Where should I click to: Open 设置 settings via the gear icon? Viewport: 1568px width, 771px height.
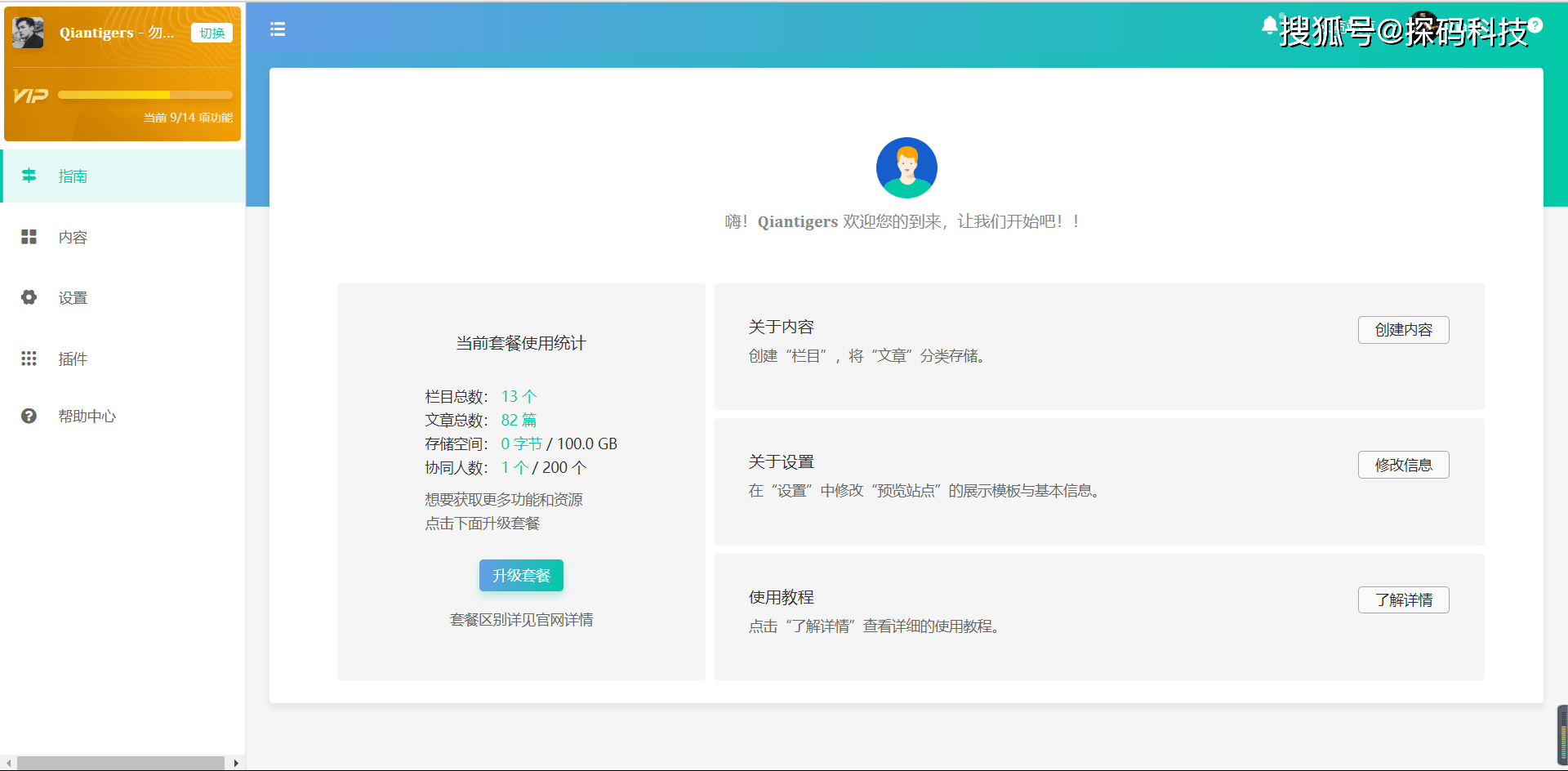[29, 297]
